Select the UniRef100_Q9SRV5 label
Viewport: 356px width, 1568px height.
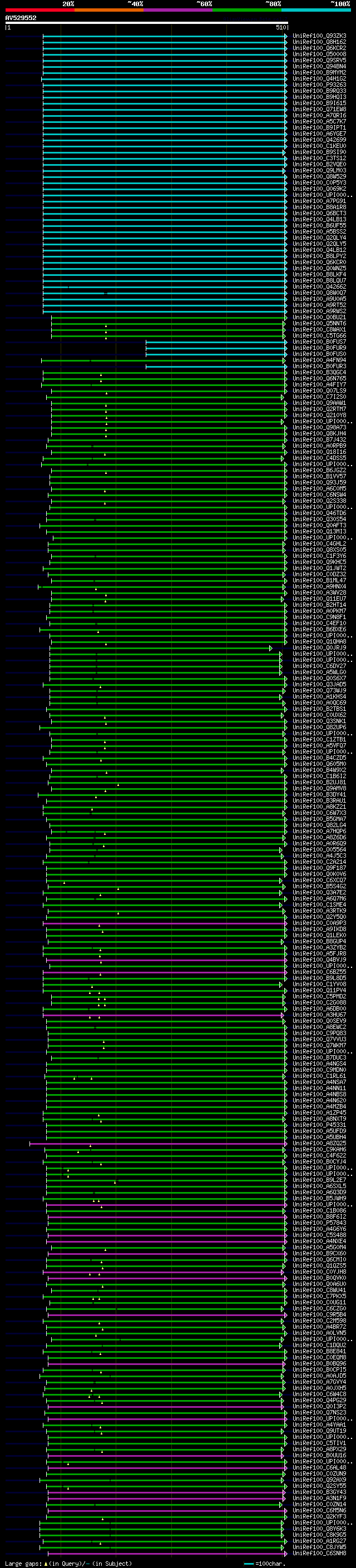pos(319,60)
